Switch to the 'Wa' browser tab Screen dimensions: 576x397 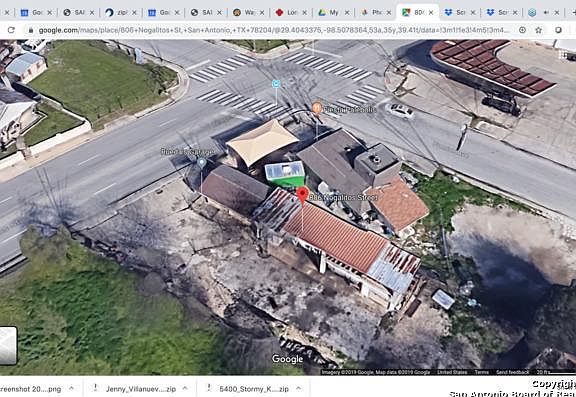pyautogui.click(x=249, y=12)
